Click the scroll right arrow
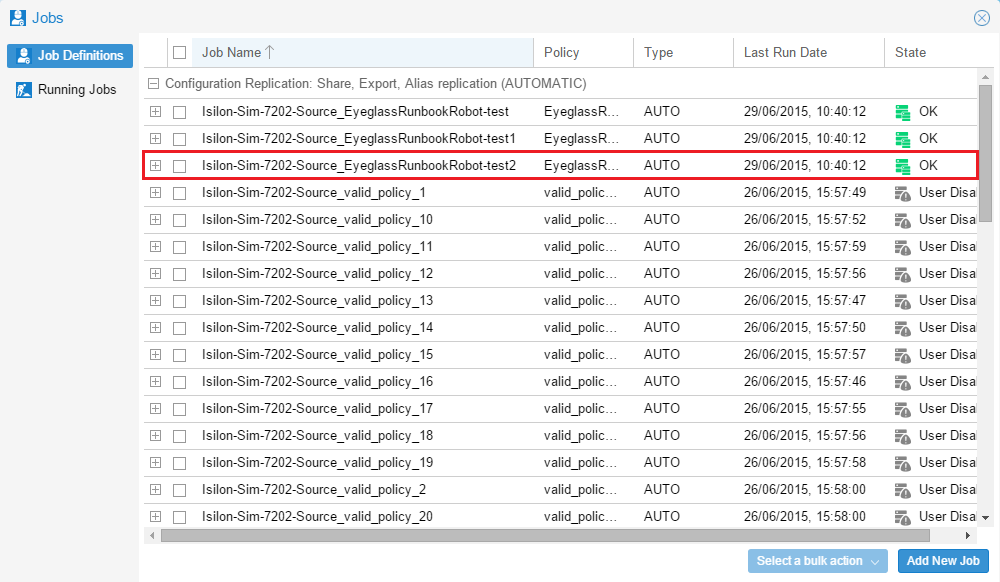 tap(968, 535)
